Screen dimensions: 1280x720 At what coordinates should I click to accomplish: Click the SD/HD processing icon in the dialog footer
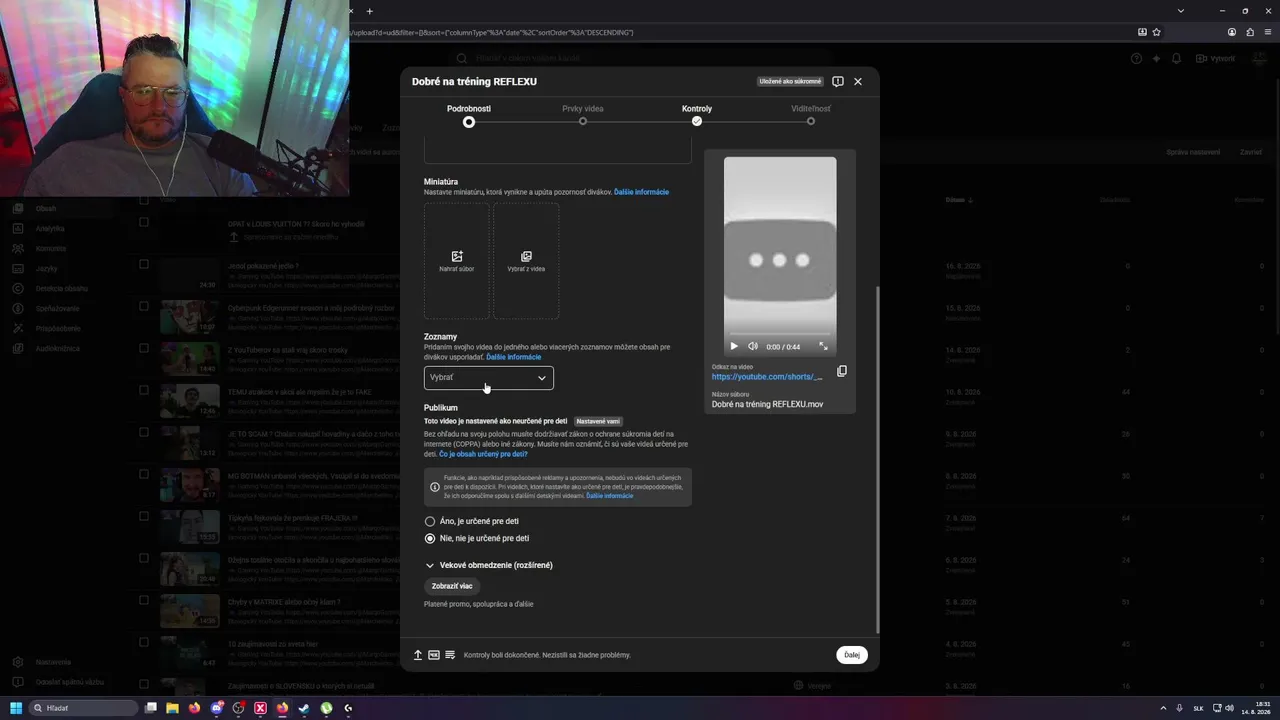(x=434, y=655)
